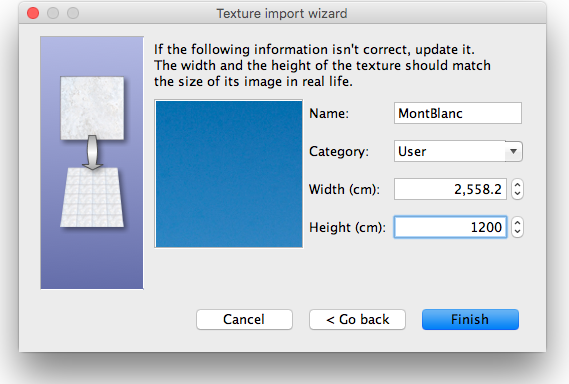Click the Width (cm) label
The height and width of the screenshot is (384, 569).
(344, 189)
